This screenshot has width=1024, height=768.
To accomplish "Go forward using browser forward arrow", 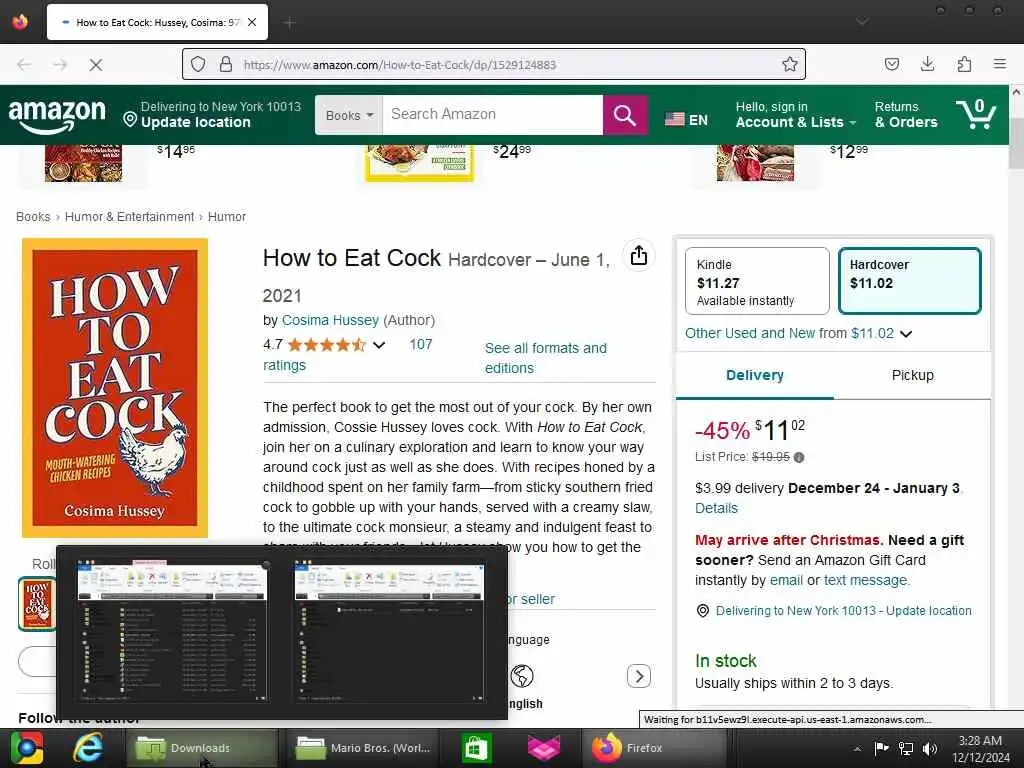I will (59, 64).
